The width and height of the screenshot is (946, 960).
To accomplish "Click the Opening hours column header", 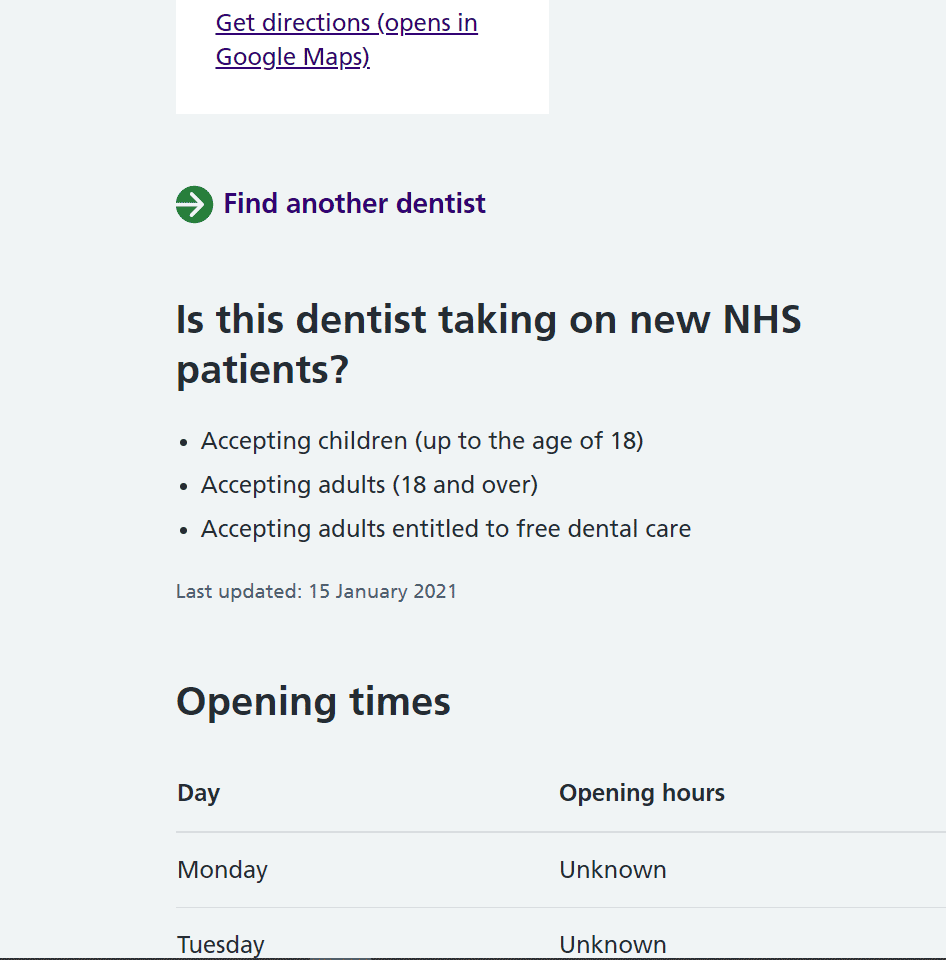I will [641, 793].
